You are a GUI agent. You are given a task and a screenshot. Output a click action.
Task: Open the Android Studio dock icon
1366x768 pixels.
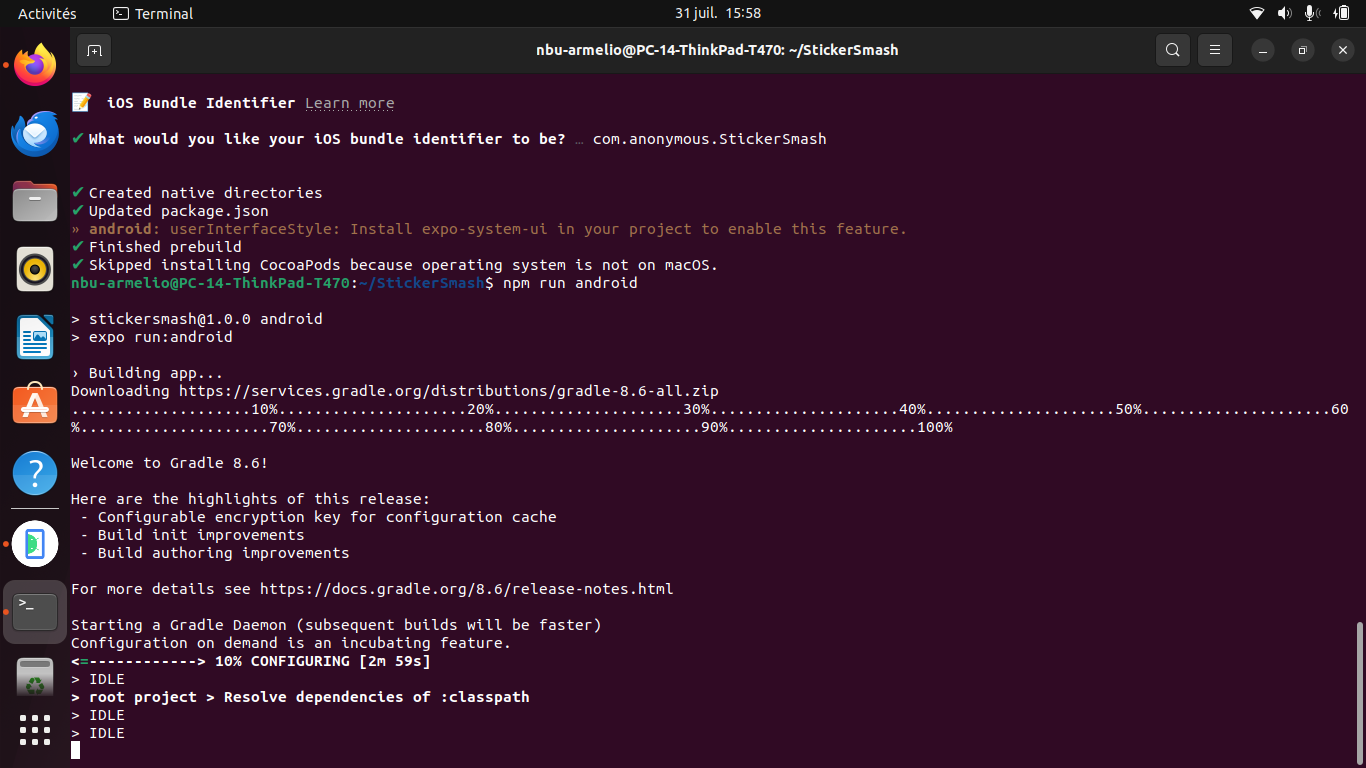[x=35, y=544]
